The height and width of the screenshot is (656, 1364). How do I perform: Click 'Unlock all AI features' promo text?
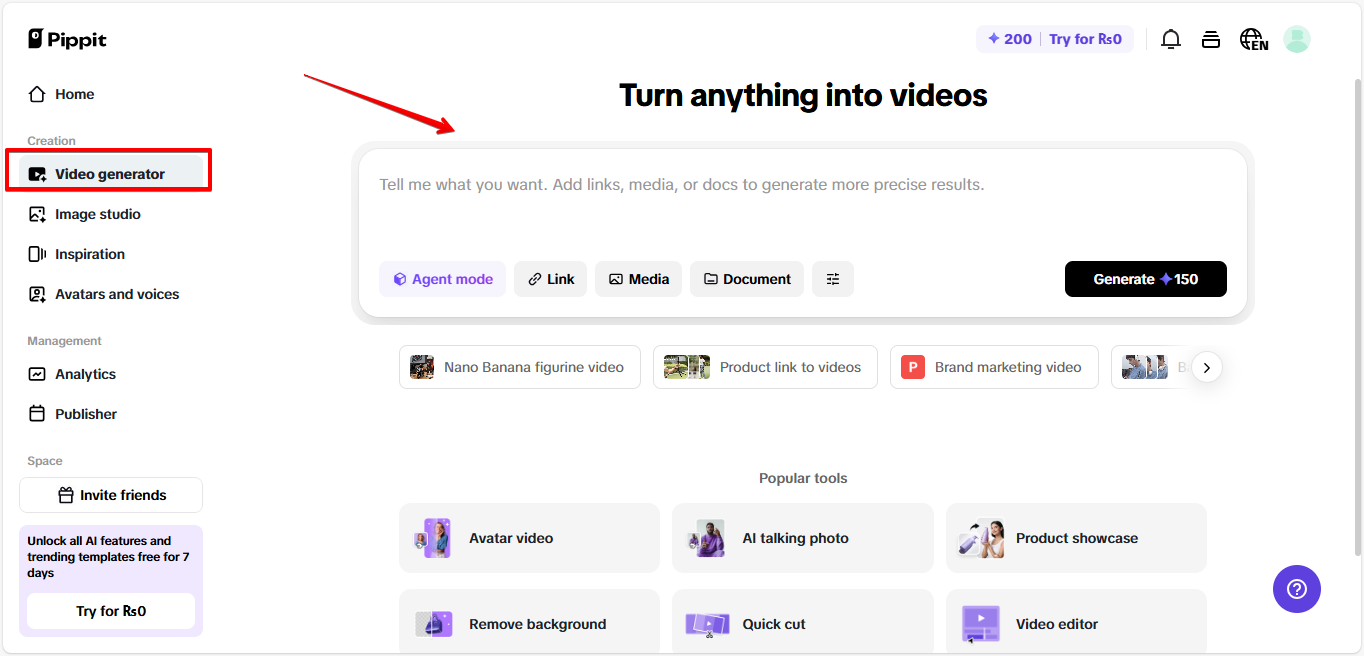point(108,557)
